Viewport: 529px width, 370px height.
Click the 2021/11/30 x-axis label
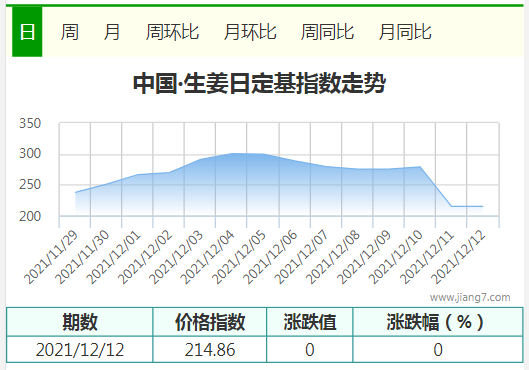coord(82,257)
